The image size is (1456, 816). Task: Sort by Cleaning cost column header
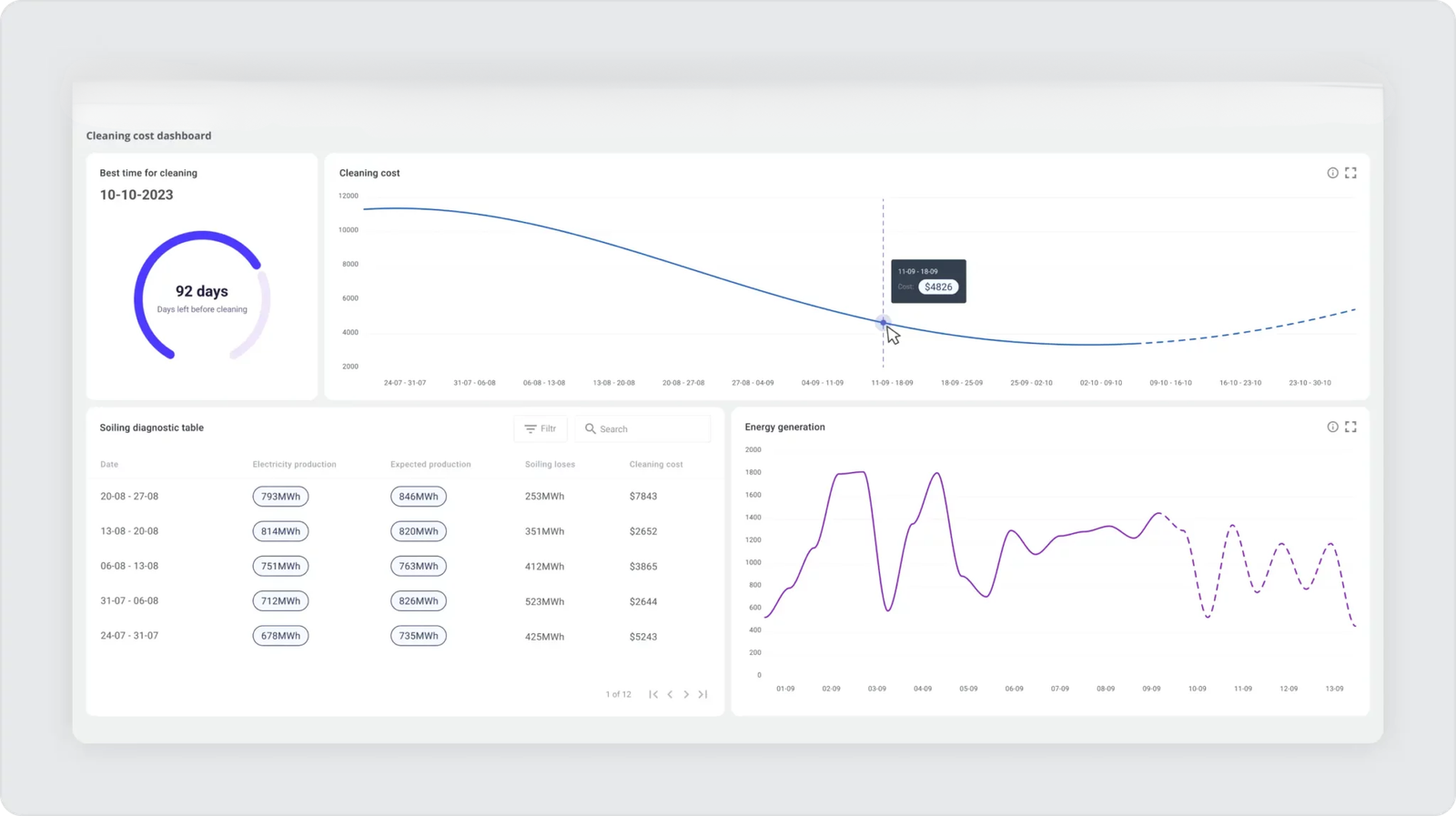(x=656, y=464)
